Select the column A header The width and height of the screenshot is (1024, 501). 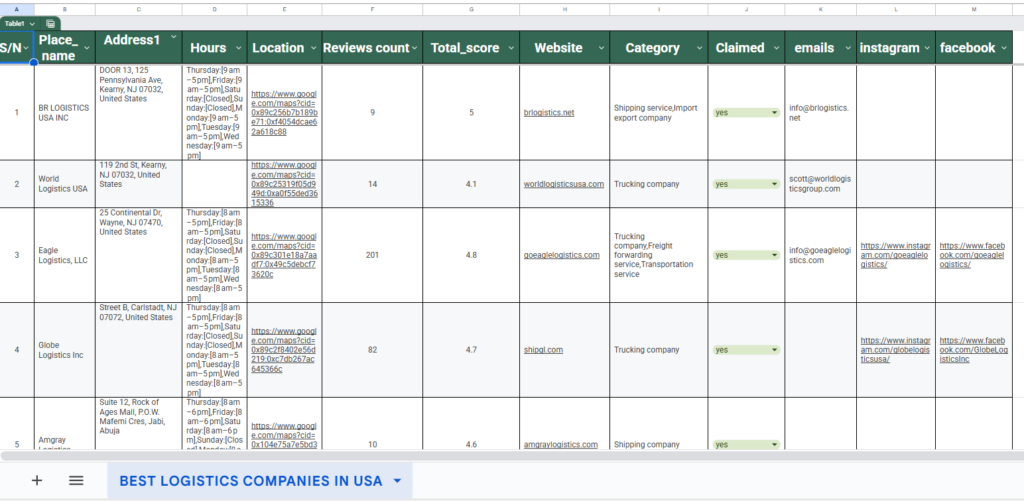coord(17,10)
